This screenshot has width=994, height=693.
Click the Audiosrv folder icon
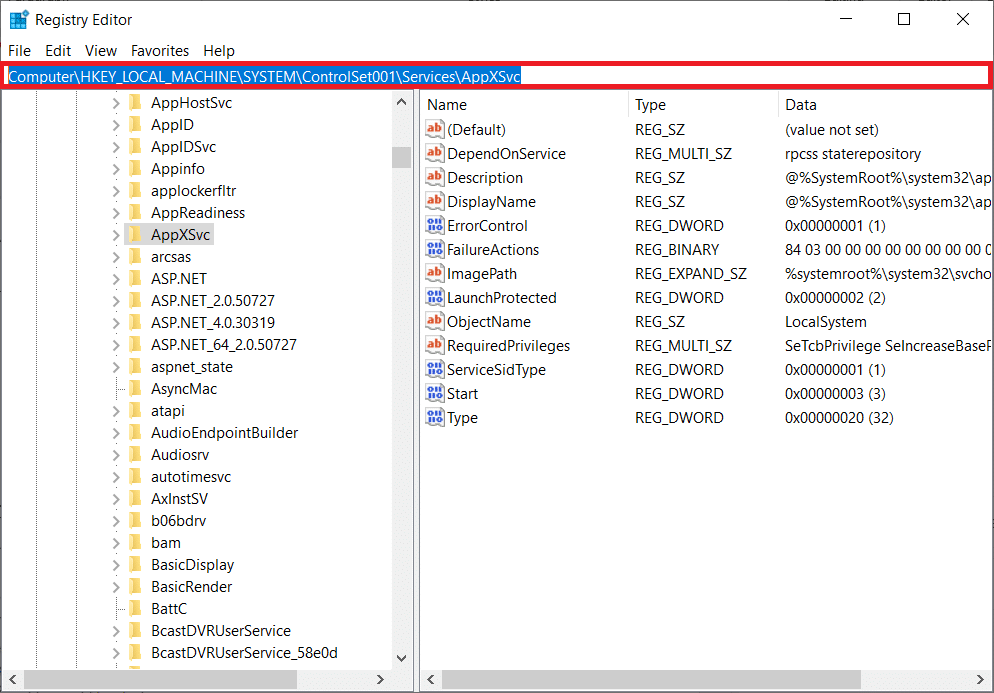pyautogui.click(x=135, y=455)
